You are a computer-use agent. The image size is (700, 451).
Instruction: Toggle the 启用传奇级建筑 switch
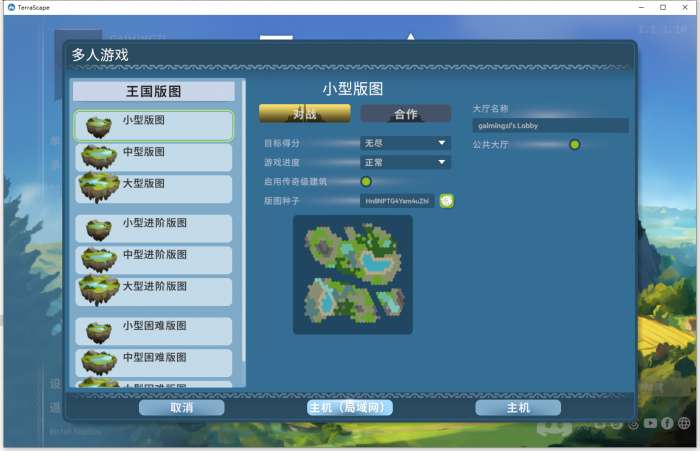[366, 181]
